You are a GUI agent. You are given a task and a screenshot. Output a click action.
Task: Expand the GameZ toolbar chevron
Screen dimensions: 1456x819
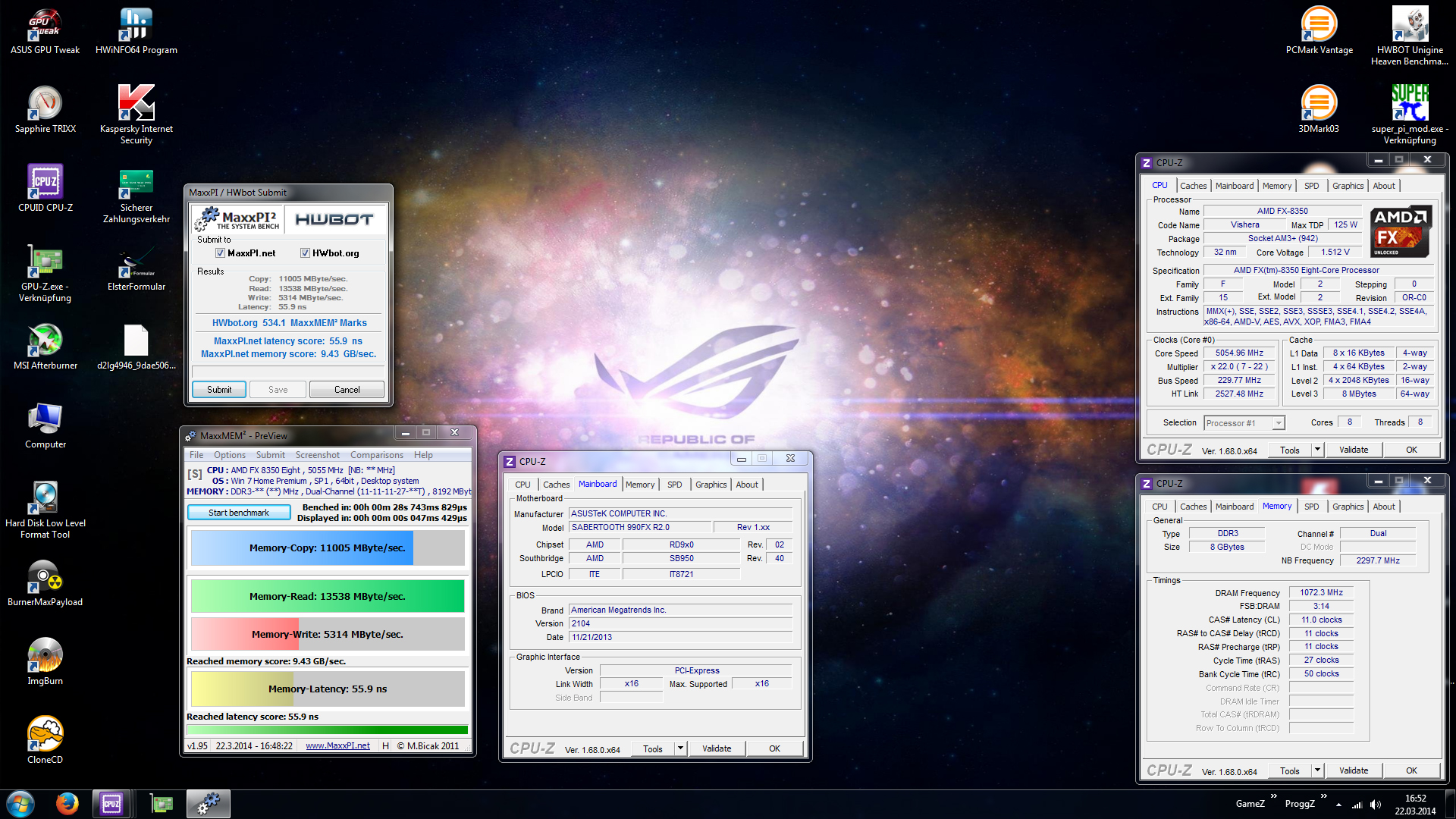(1274, 796)
